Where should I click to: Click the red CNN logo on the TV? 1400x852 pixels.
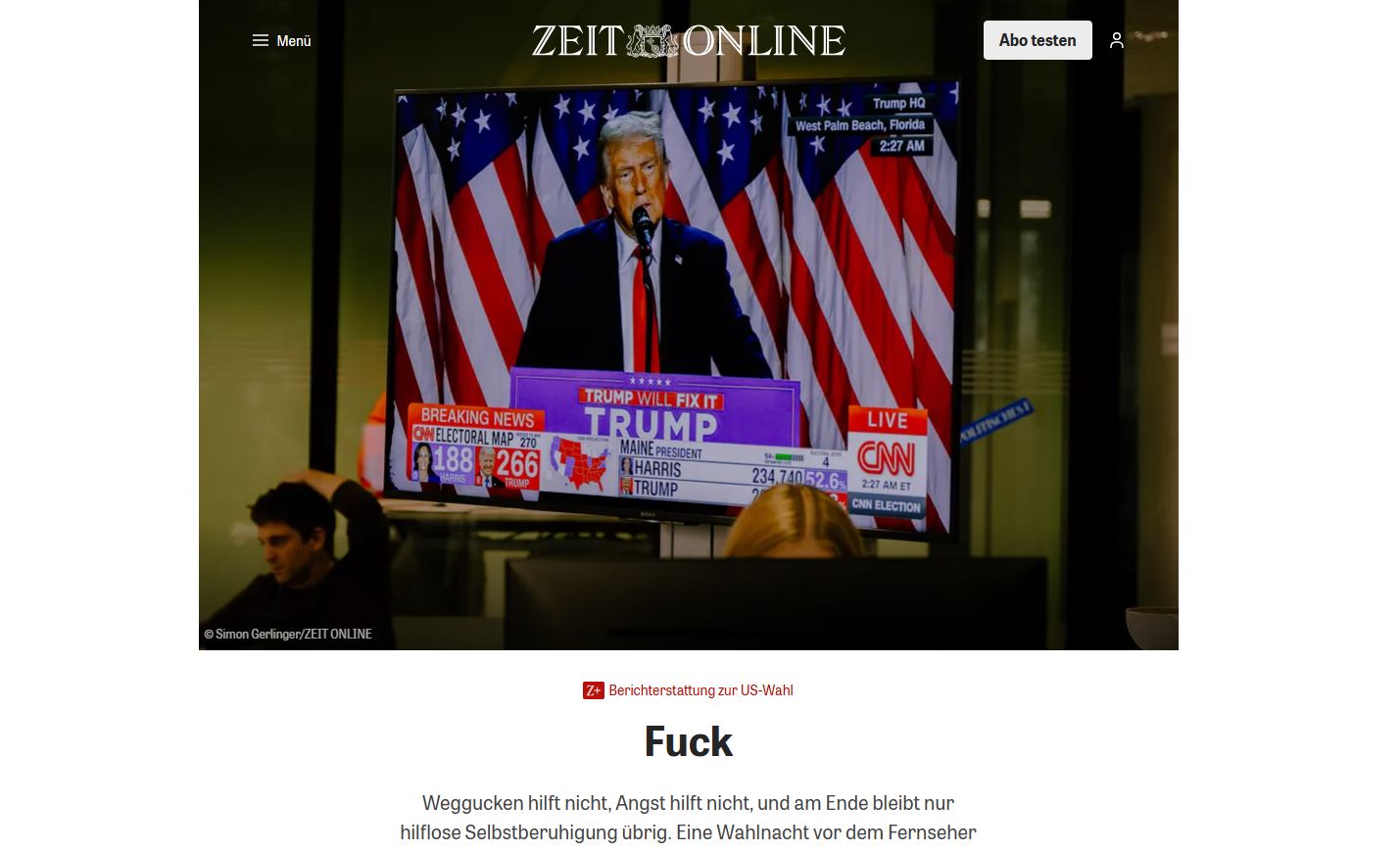[x=886, y=457]
